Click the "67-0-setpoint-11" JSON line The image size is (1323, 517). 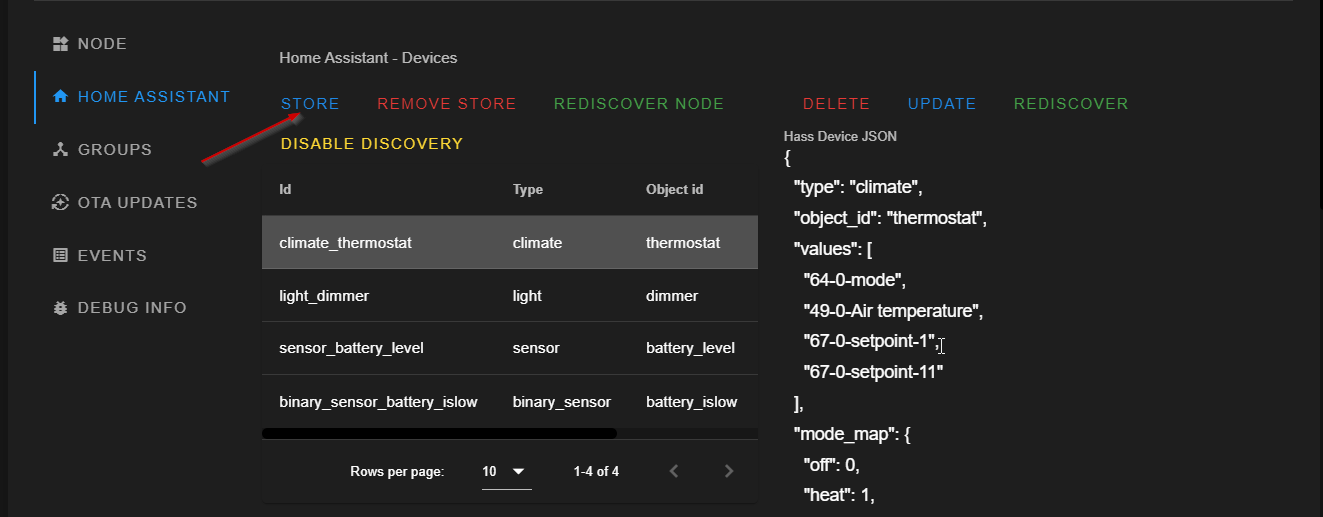(874, 372)
